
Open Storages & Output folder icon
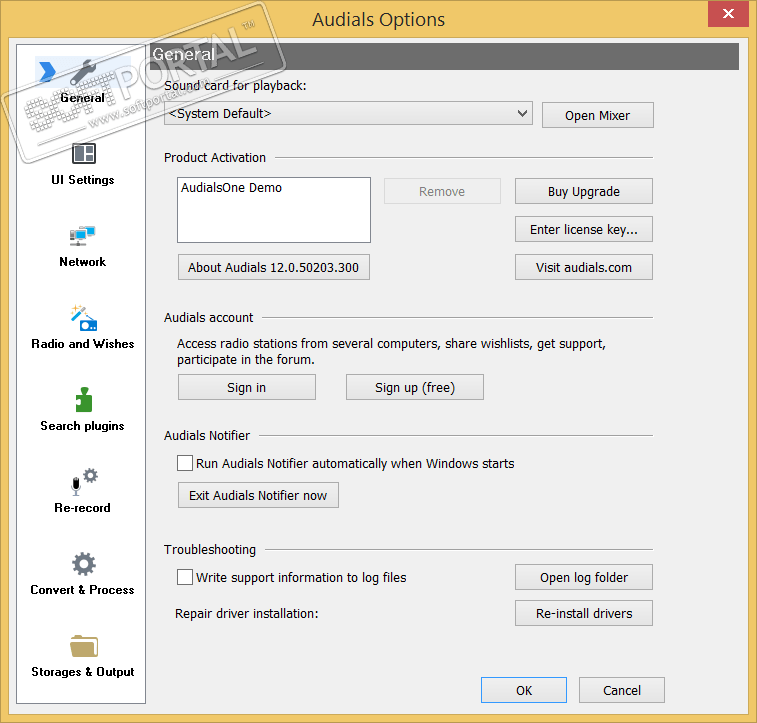point(84,646)
